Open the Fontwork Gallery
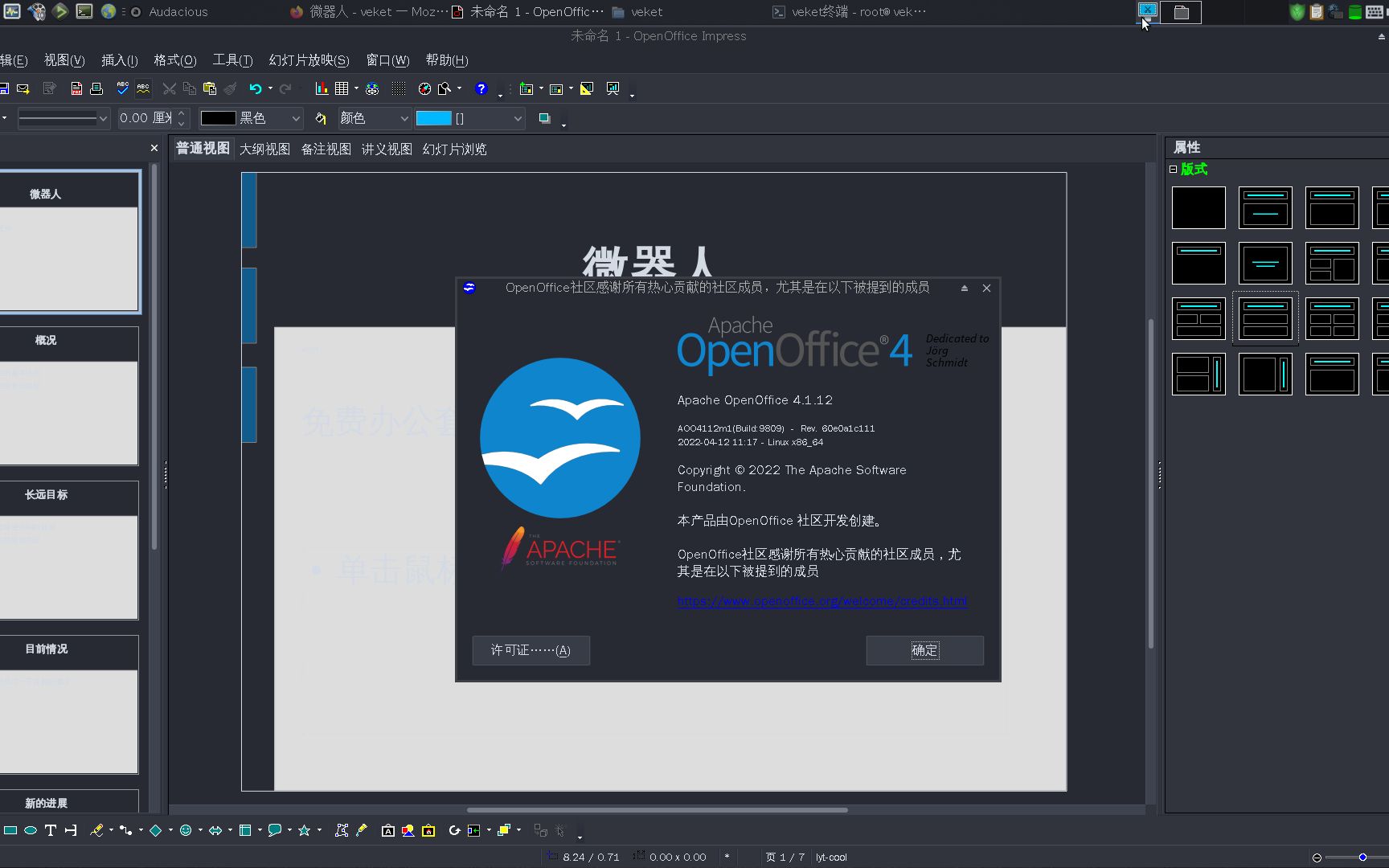The width and height of the screenshot is (1389, 868). click(387, 830)
